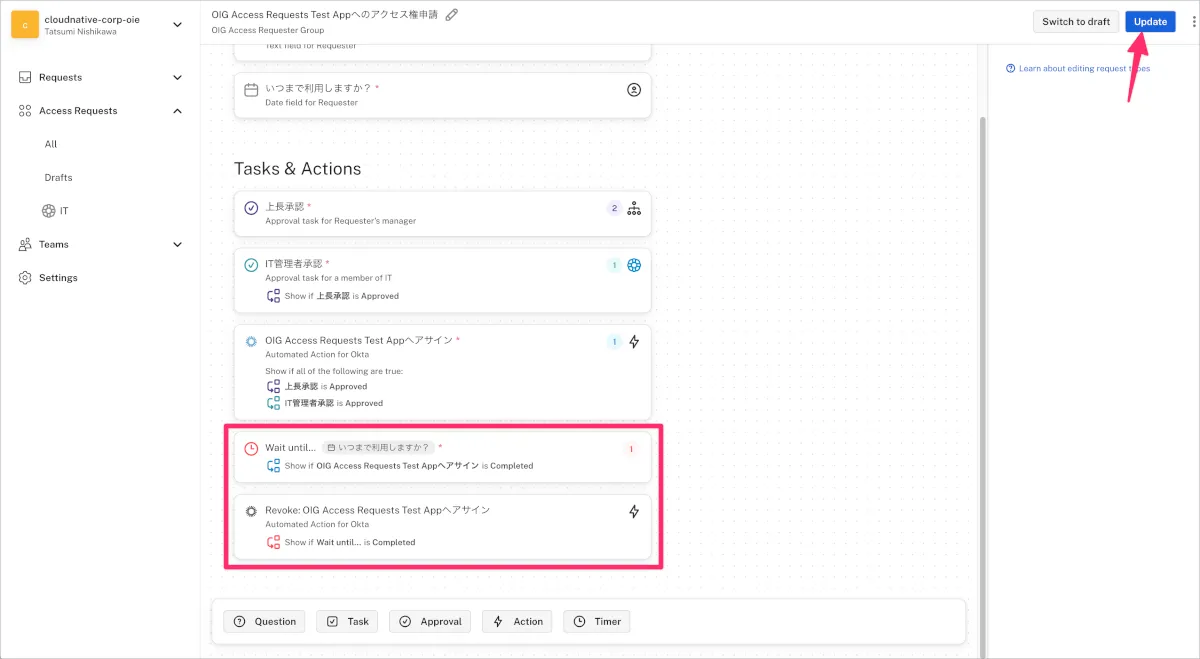Click the red clock icon of Wait until
Viewport: 1200px width, 659px height.
coord(251,448)
